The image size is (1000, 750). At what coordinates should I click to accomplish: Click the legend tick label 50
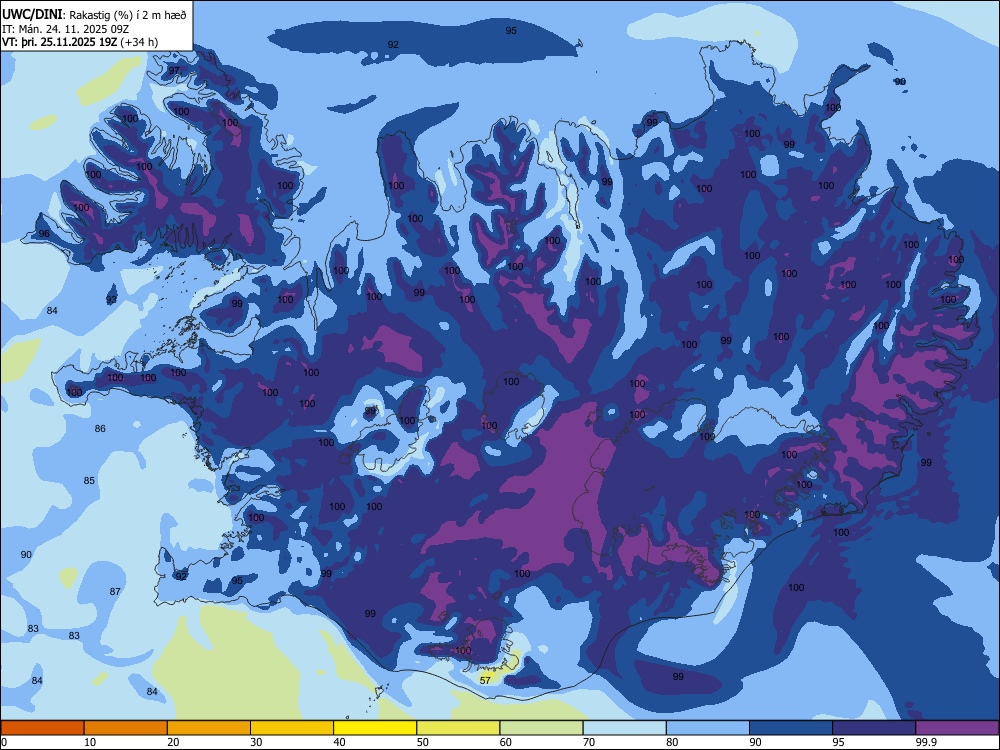[x=422, y=742]
